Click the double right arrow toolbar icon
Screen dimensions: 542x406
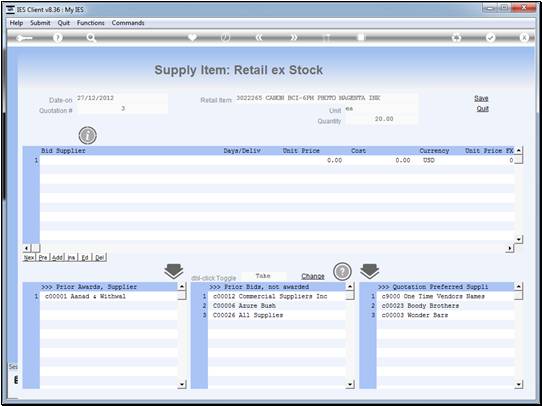293,38
